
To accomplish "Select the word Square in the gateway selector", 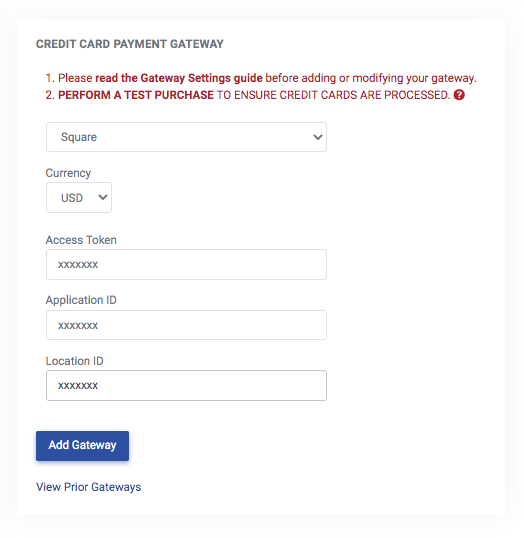I will (79, 137).
